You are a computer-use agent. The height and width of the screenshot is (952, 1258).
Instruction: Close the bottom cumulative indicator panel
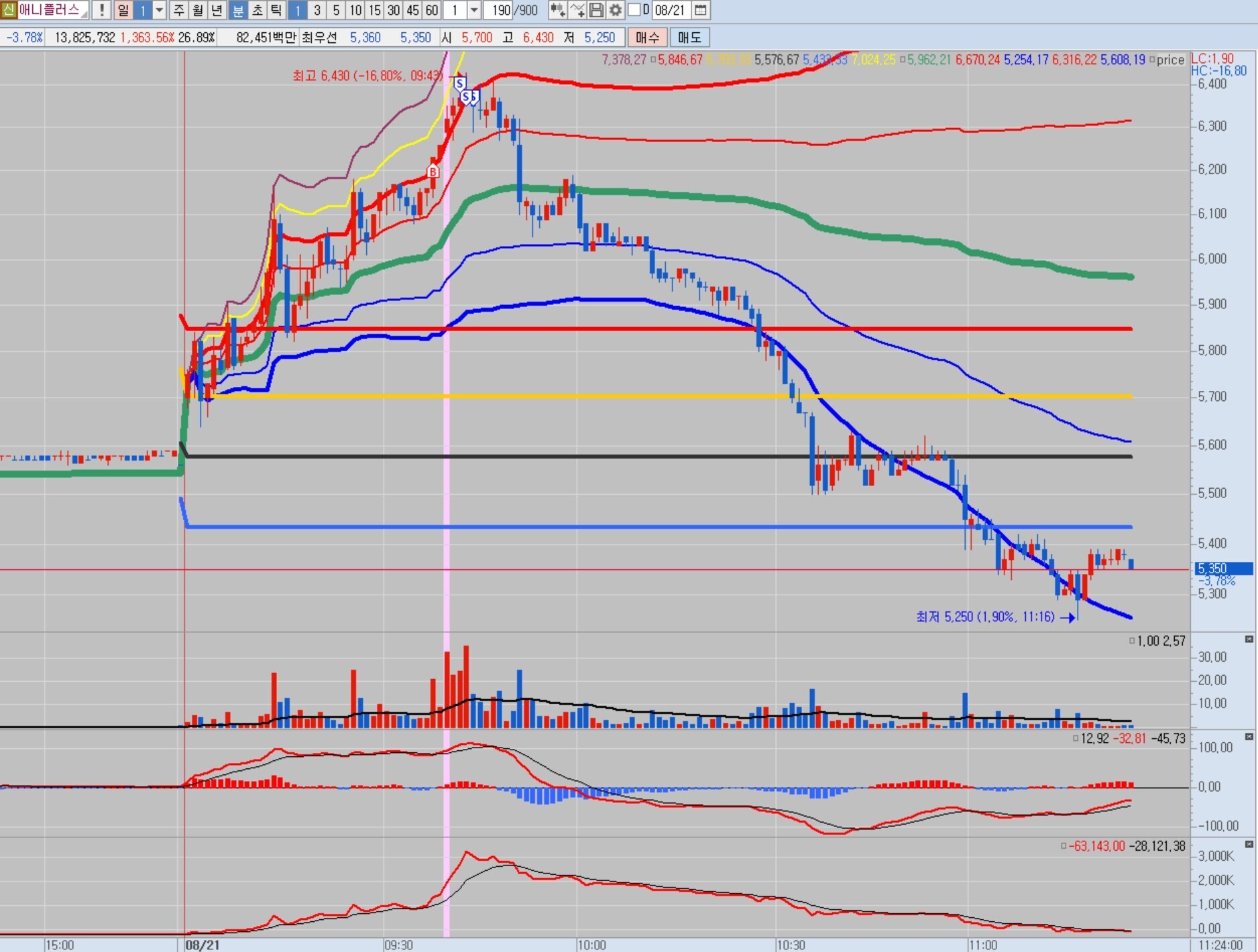point(1249,844)
